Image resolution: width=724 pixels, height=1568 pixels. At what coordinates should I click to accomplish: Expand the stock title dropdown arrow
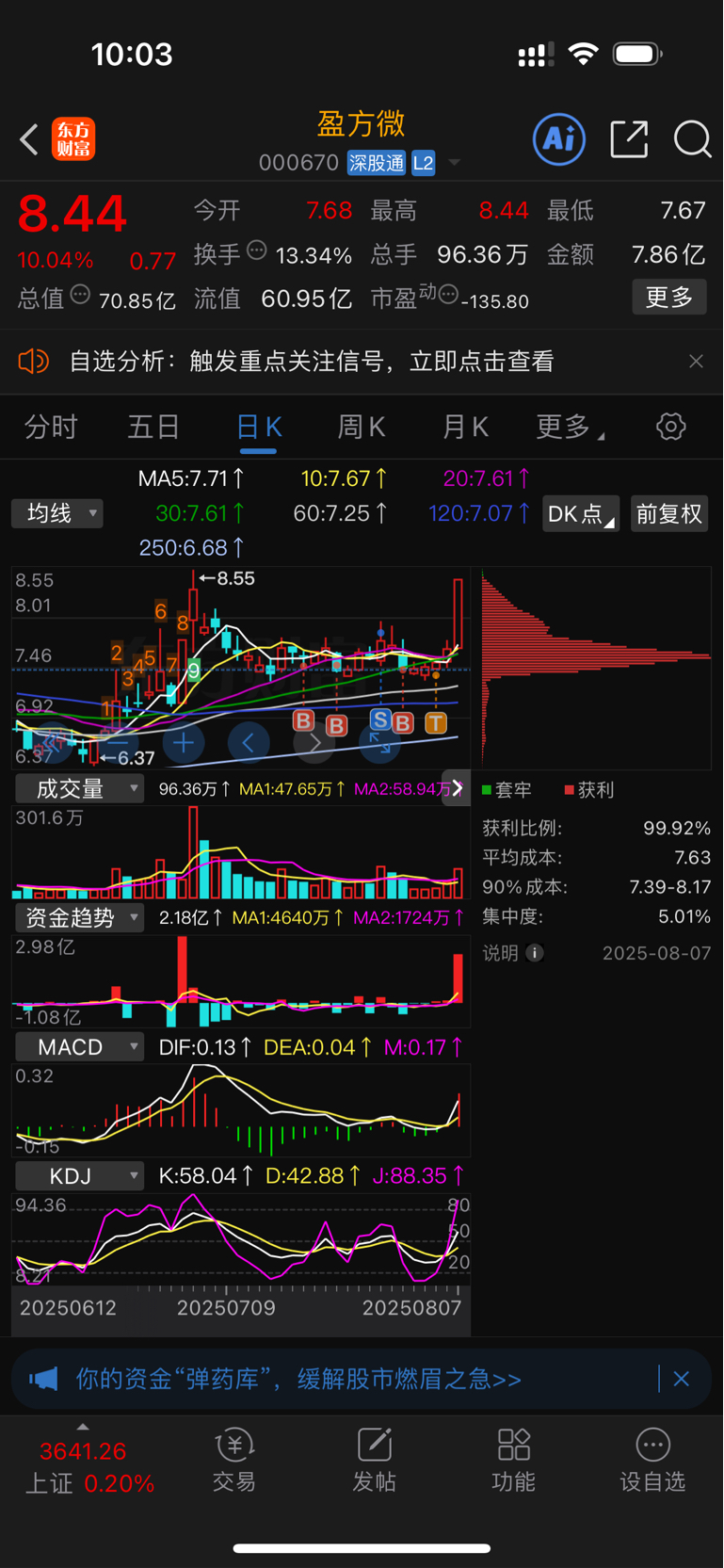click(x=454, y=163)
